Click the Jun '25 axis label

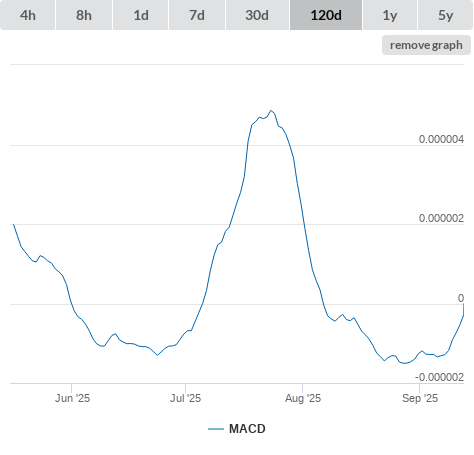(72, 398)
